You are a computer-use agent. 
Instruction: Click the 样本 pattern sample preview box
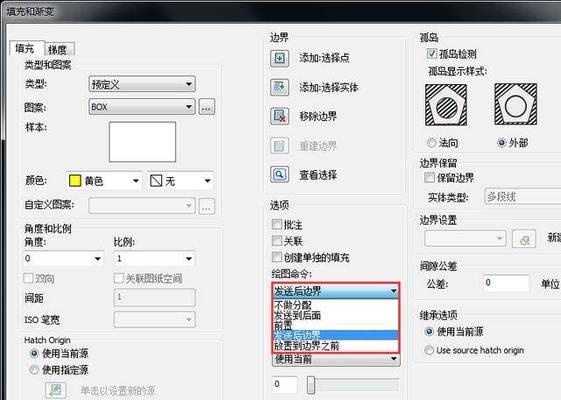(142, 142)
